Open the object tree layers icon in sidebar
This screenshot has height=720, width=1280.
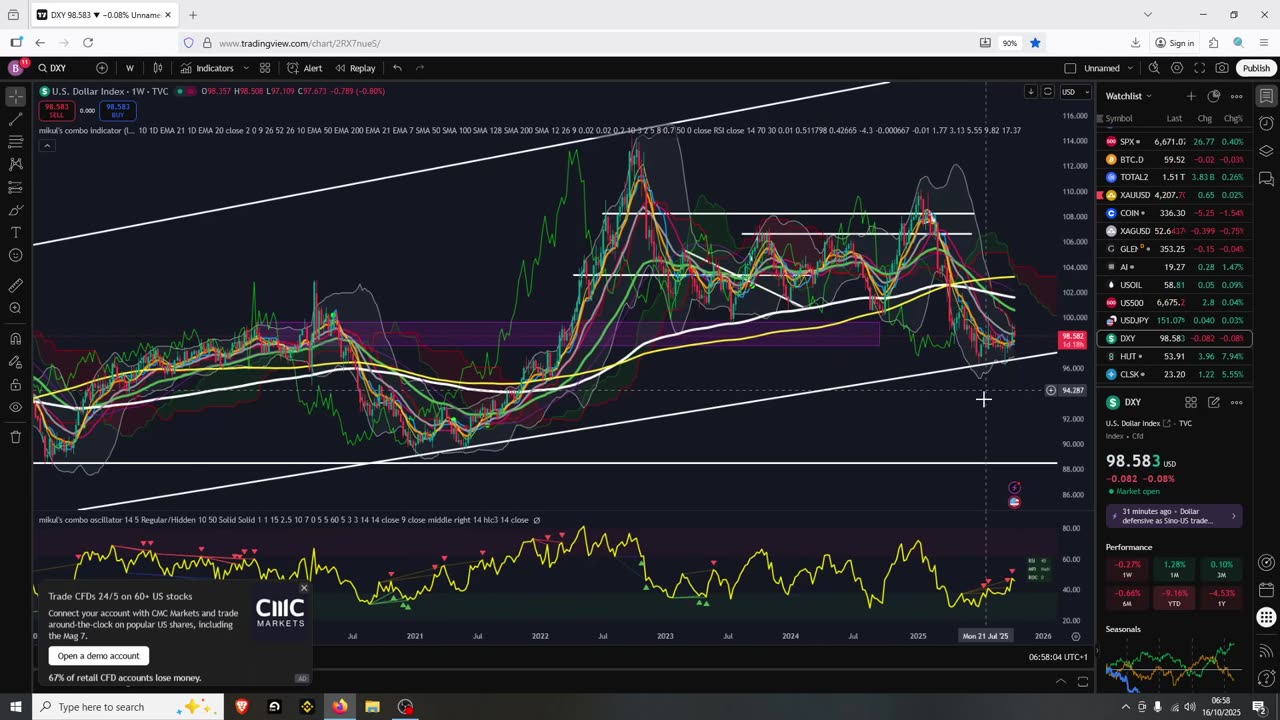[x=1266, y=152]
